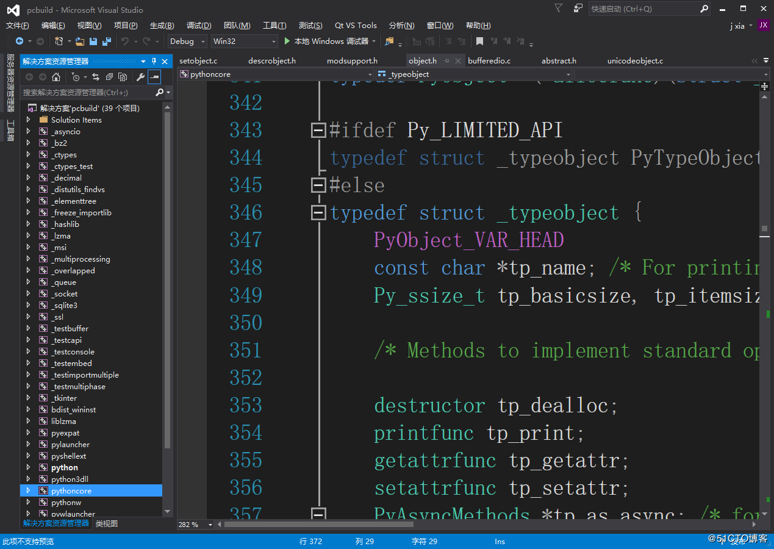The height and width of the screenshot is (549, 774).
Task: Click Sync with Active Document icon
Action: click(x=96, y=77)
